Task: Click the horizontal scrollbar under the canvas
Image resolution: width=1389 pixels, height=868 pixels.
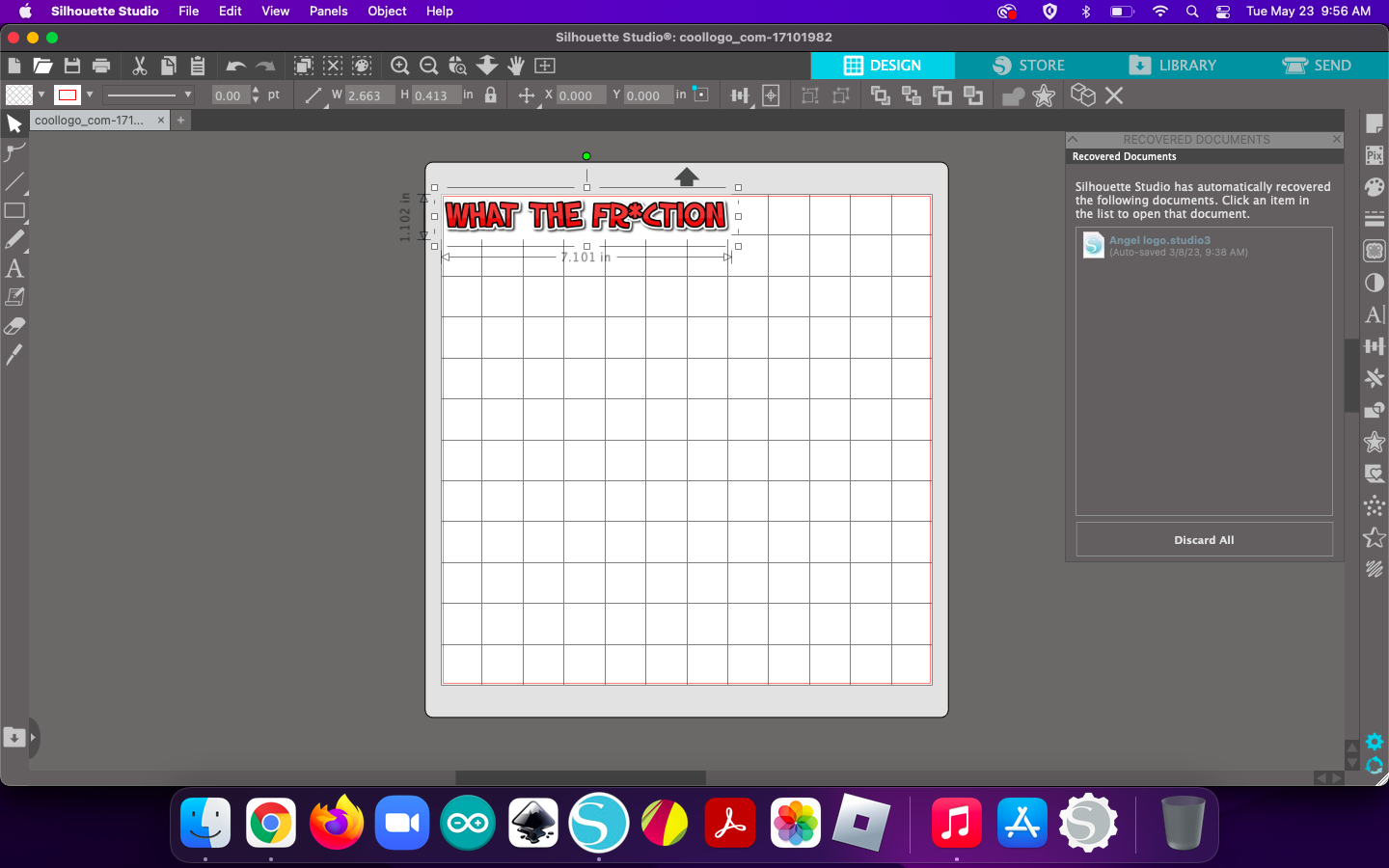Action: pos(581,777)
